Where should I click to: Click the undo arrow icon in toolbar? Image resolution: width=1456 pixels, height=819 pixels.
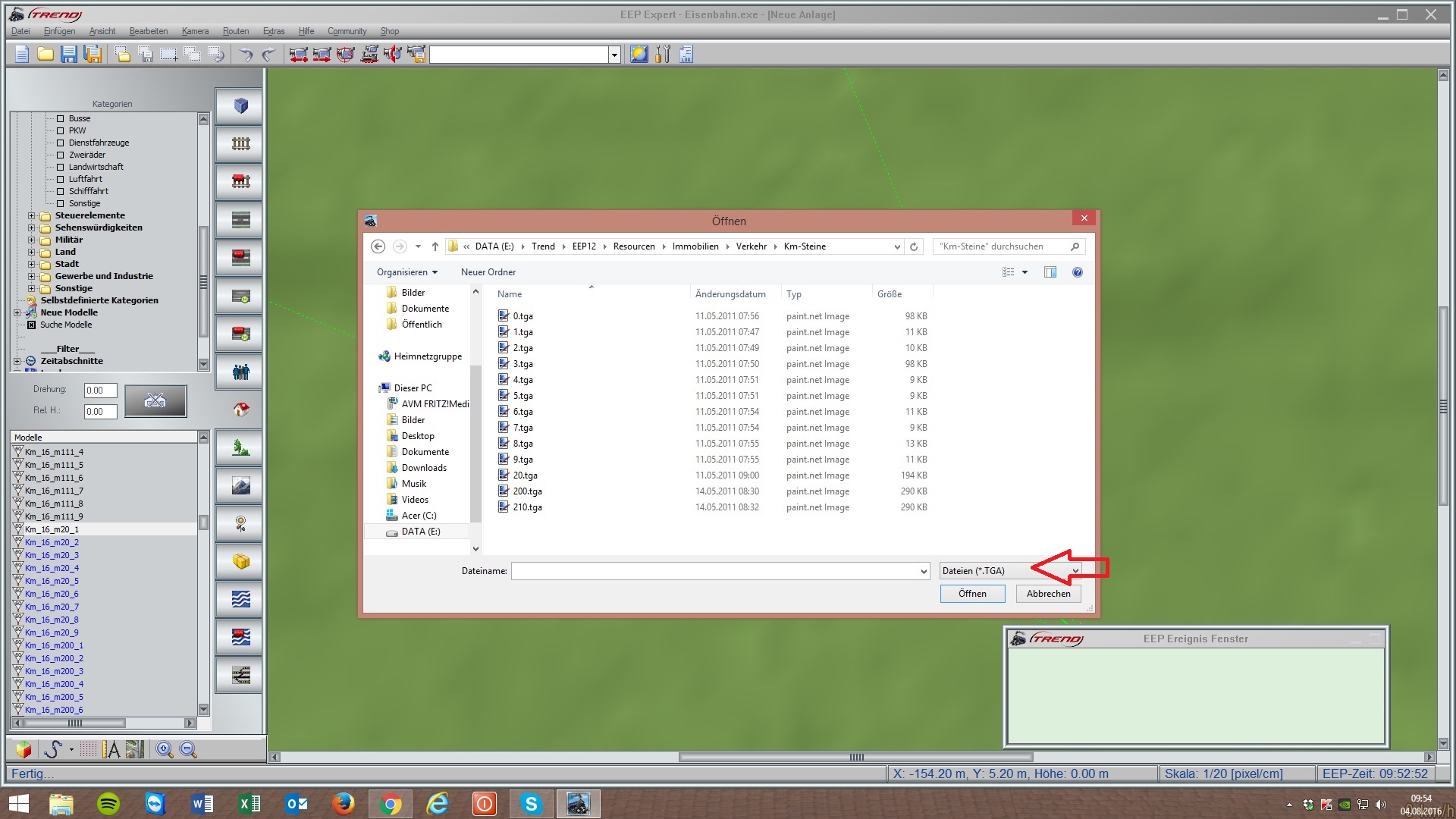tap(246, 54)
